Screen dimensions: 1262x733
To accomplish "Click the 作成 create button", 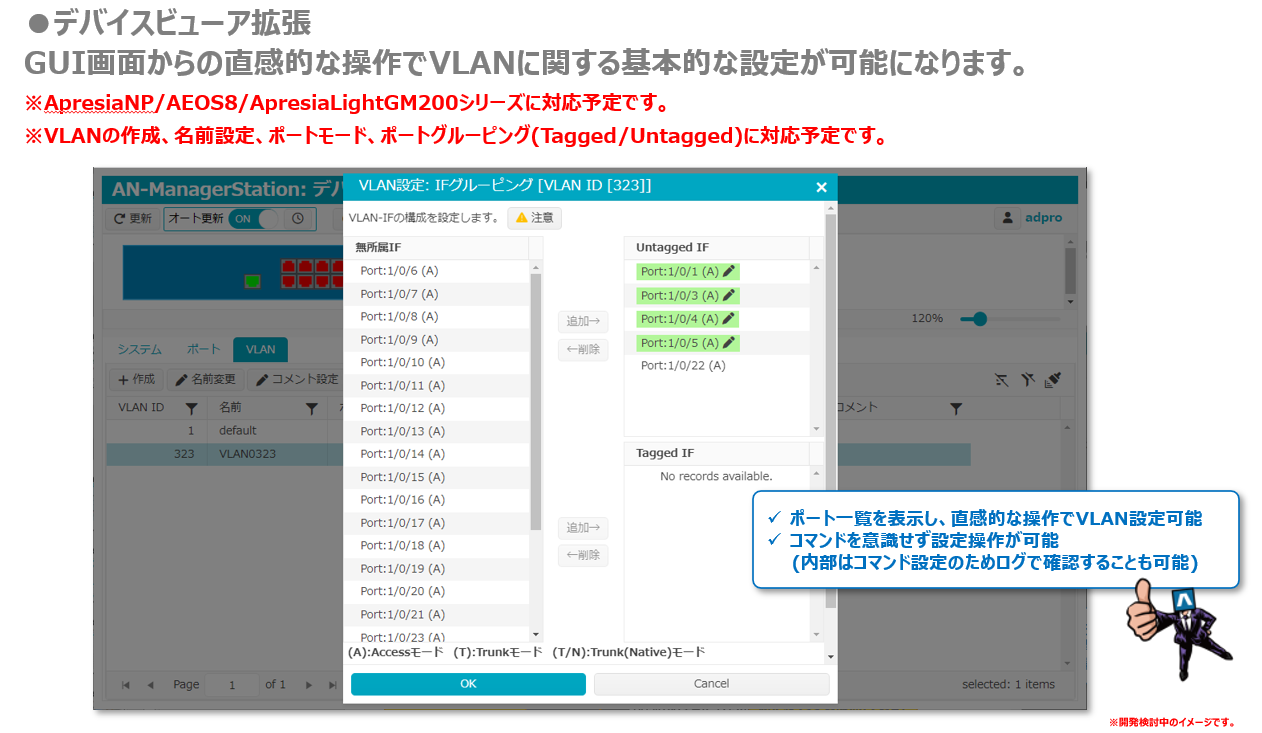I will click(136, 380).
